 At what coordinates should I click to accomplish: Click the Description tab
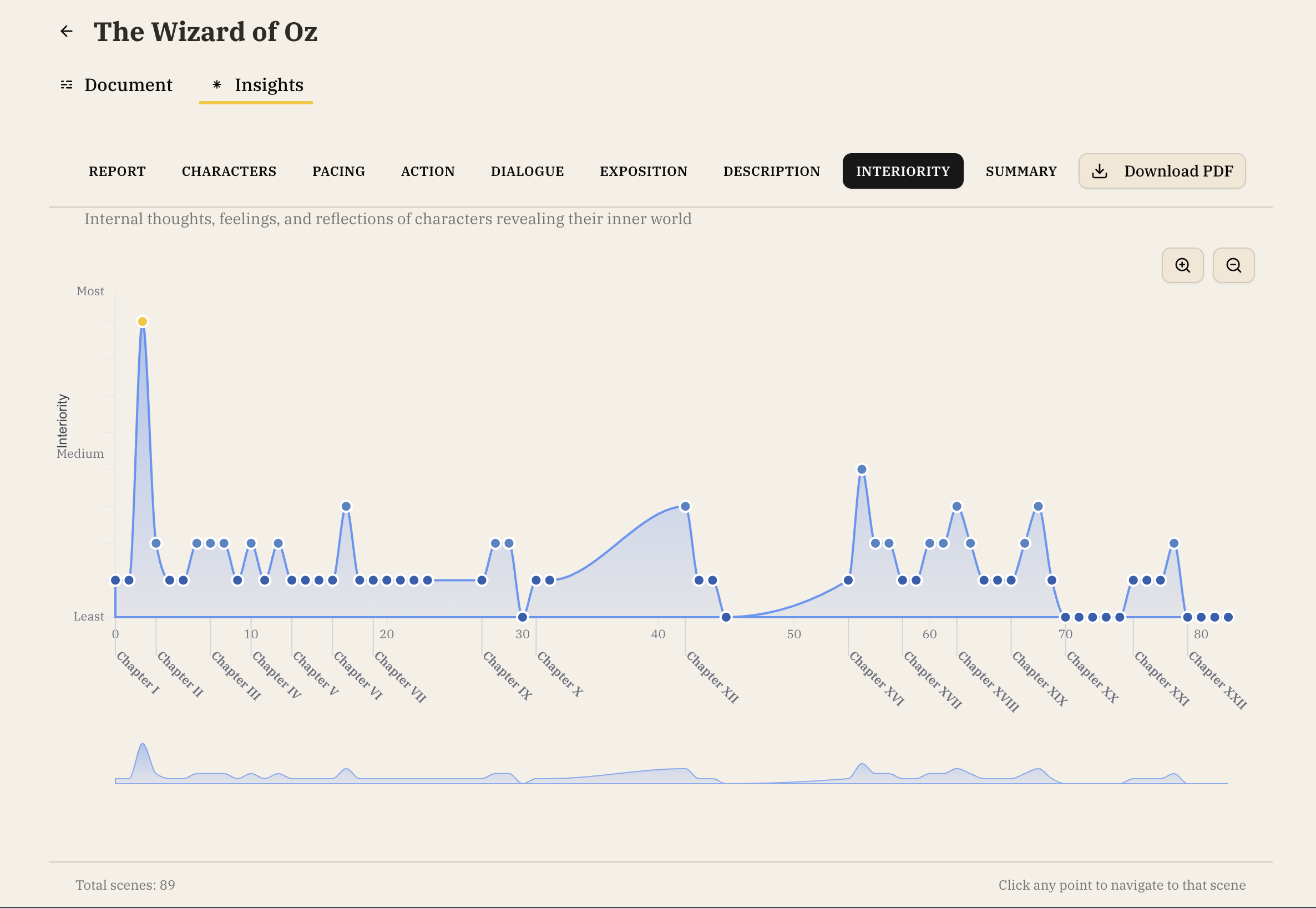pyautogui.click(x=771, y=171)
